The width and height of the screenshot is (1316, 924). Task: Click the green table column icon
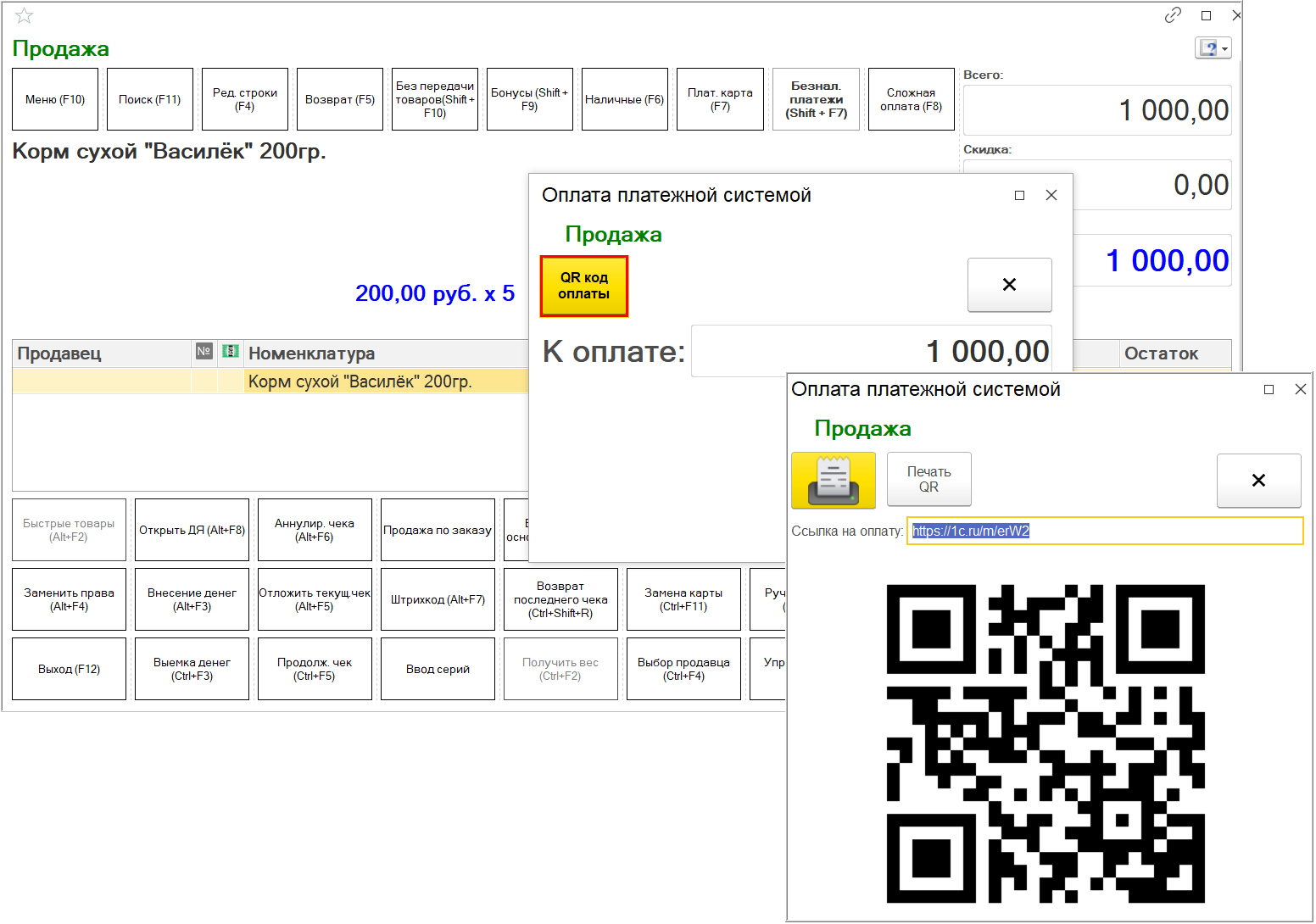pos(230,352)
